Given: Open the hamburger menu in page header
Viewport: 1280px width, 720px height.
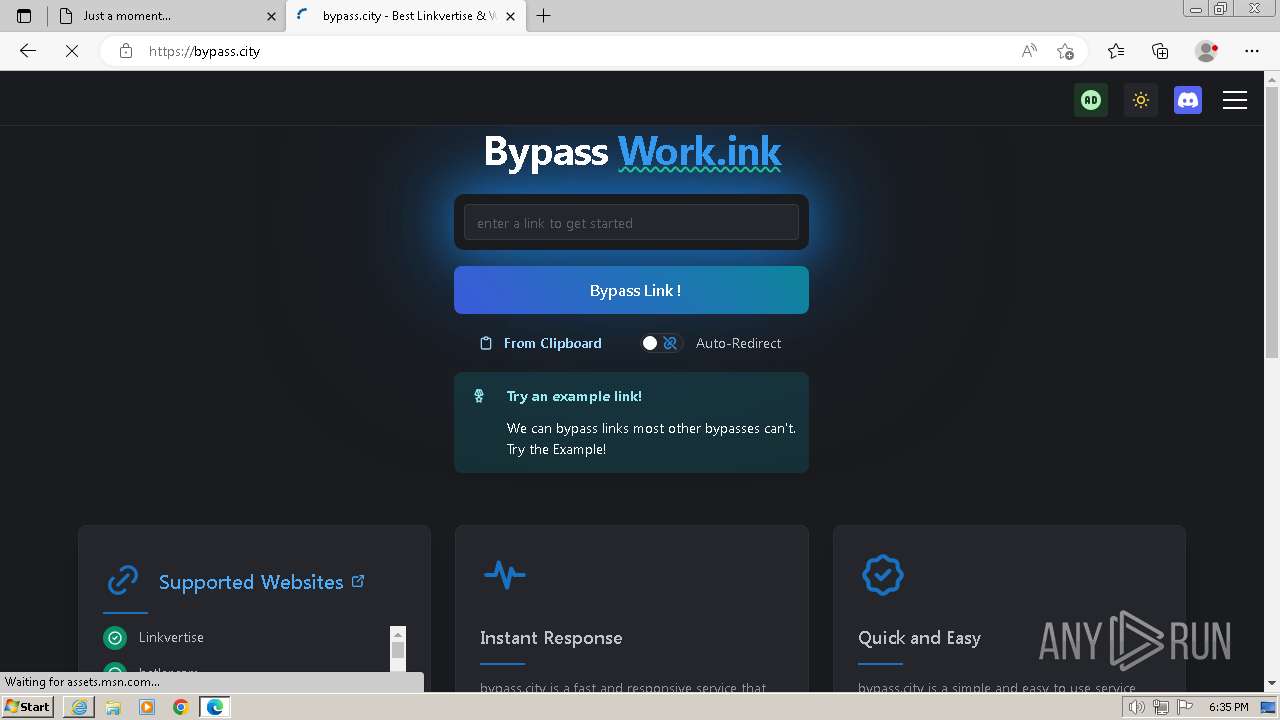Looking at the screenshot, I should [x=1235, y=100].
